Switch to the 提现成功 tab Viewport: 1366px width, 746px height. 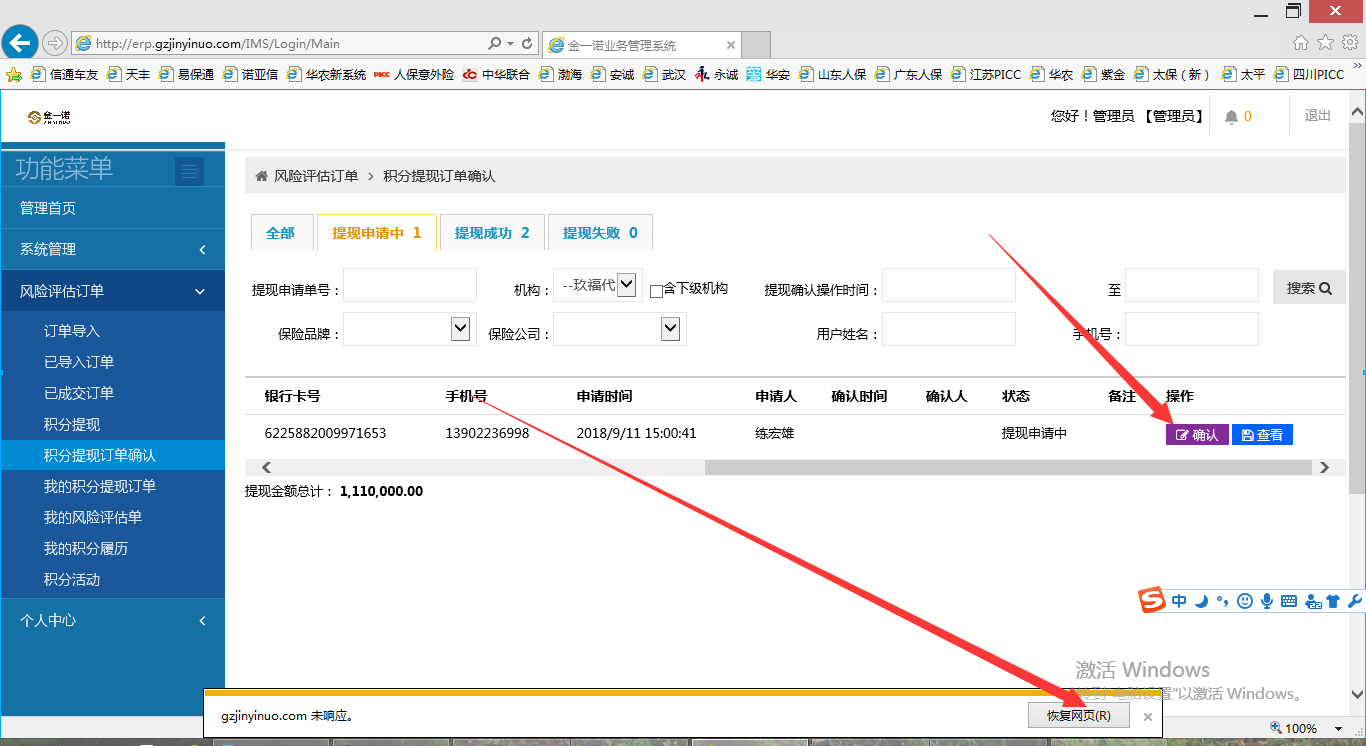click(x=492, y=233)
